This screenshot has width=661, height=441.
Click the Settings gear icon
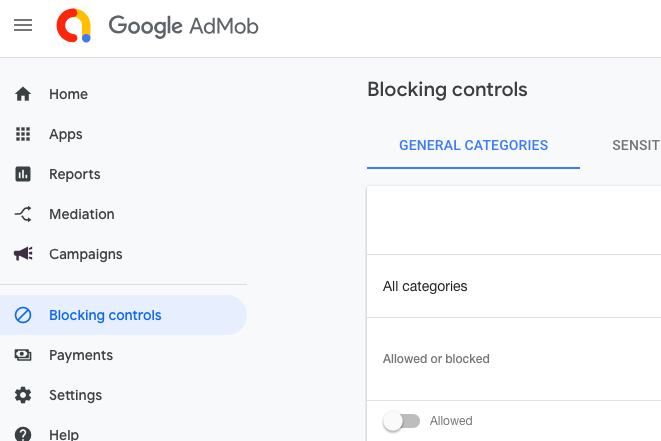(x=23, y=395)
